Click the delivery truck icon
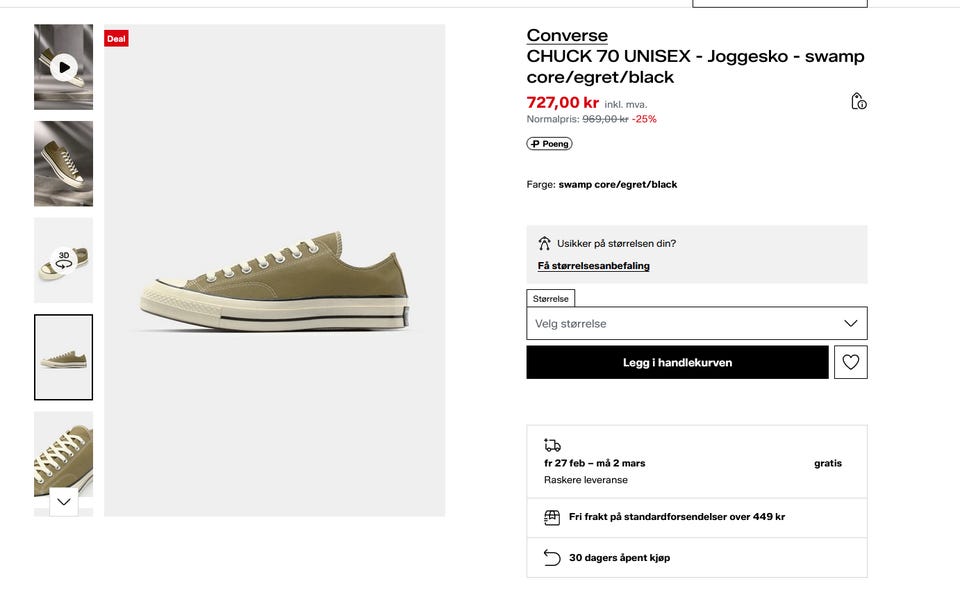 (552, 445)
